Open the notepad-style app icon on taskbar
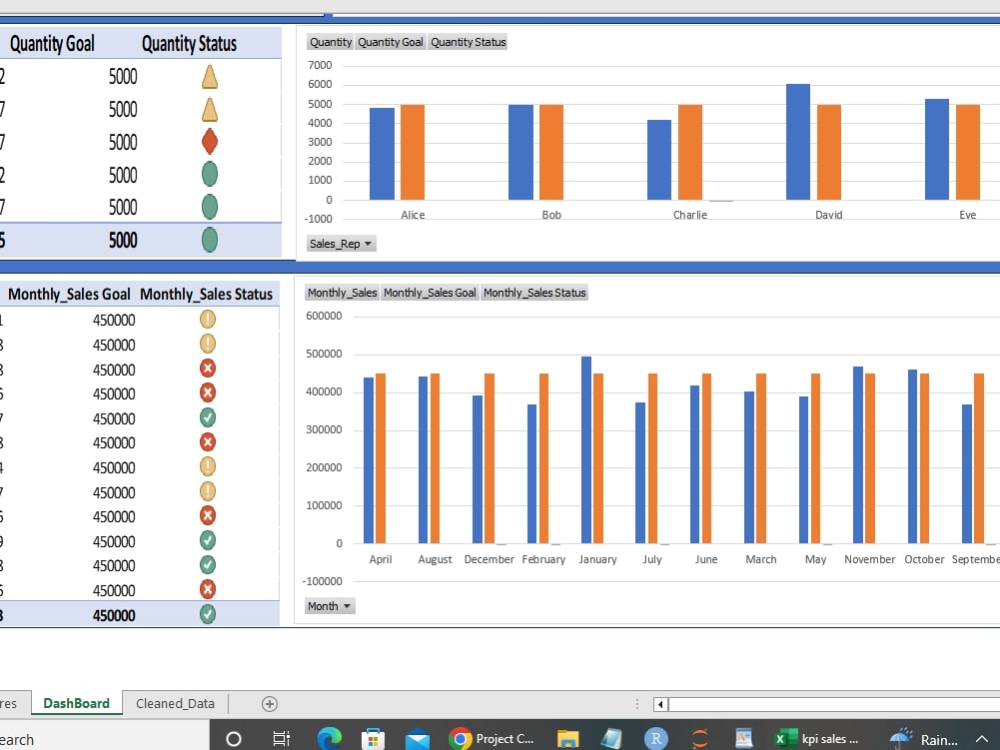Viewport: 1000px width, 750px height. (611, 739)
